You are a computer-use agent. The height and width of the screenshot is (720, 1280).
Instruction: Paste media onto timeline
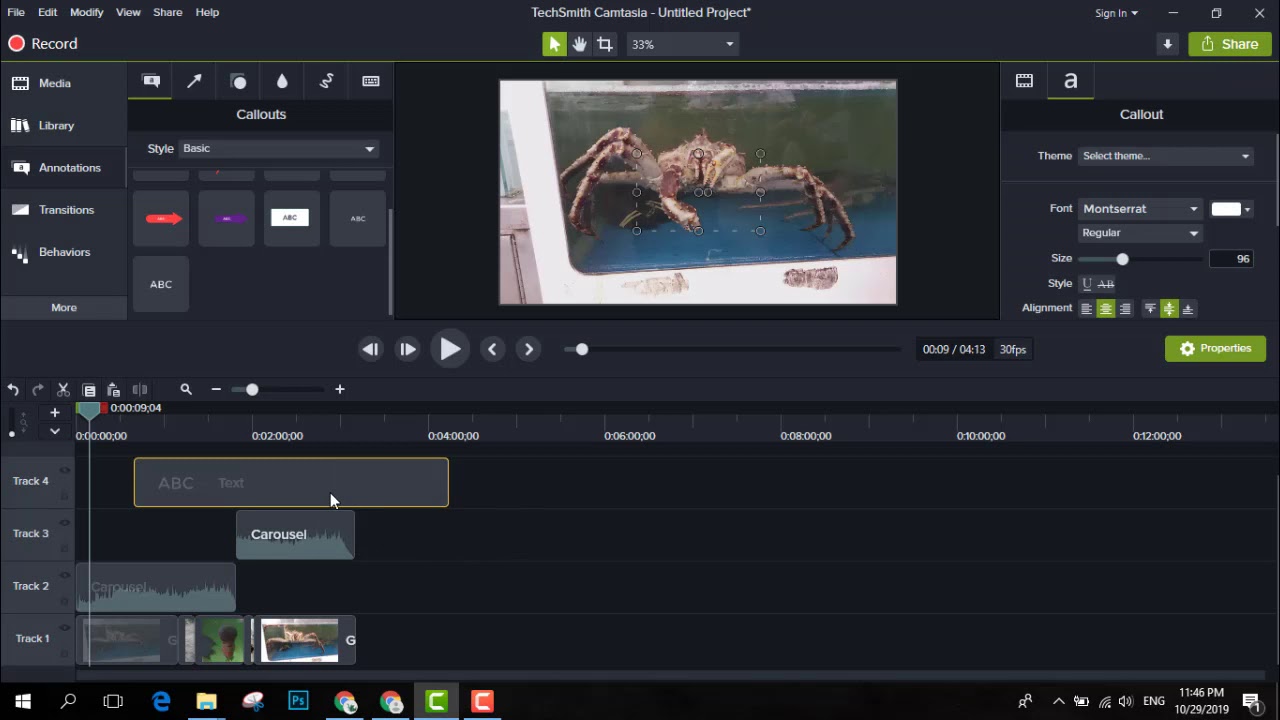click(x=114, y=389)
